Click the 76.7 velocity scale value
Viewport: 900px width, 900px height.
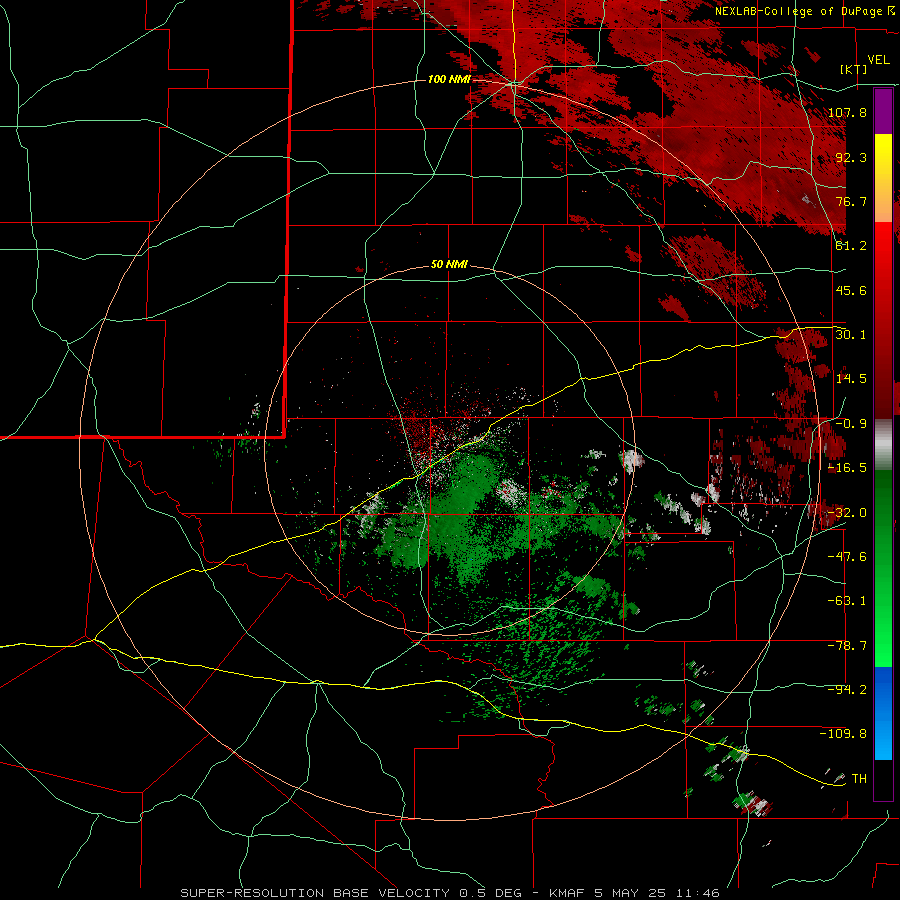click(851, 201)
